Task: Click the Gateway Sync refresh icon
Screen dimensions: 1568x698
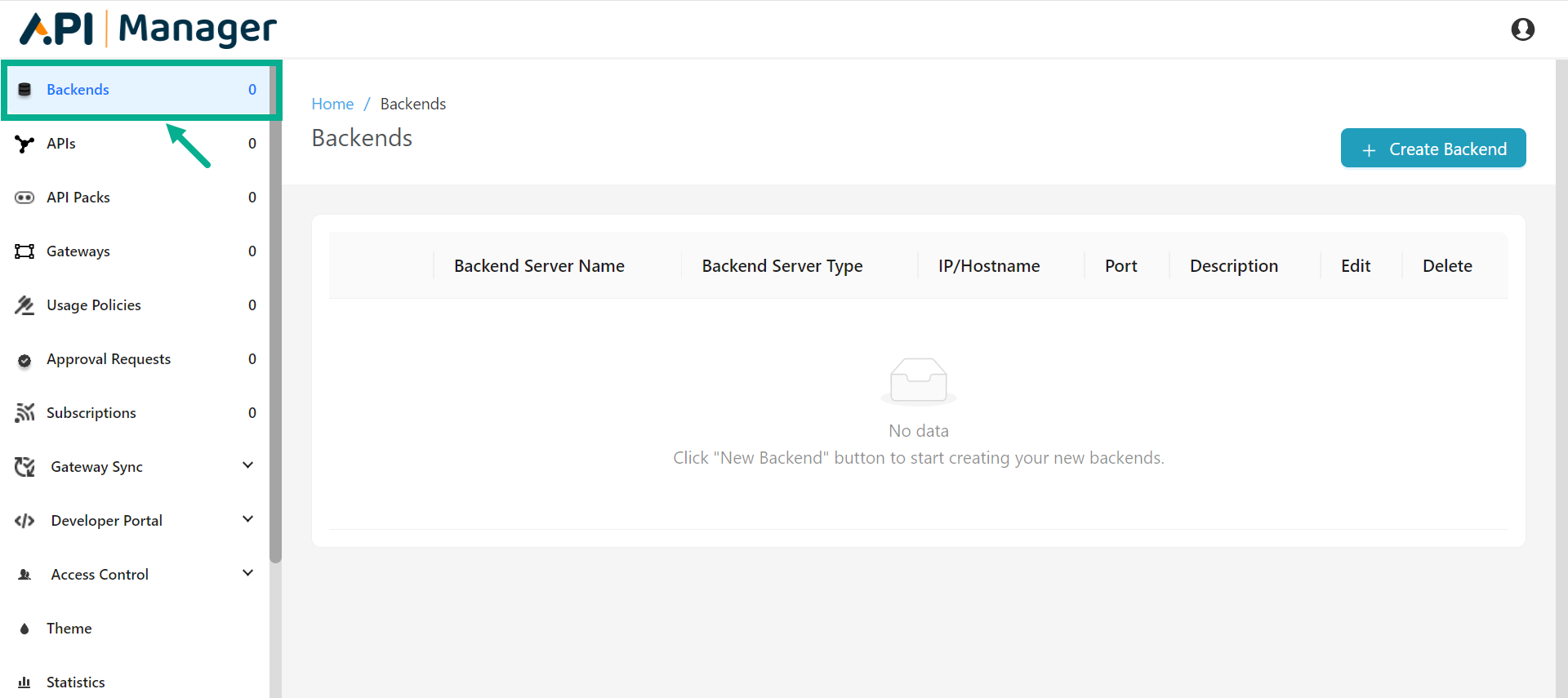Action: click(x=24, y=466)
